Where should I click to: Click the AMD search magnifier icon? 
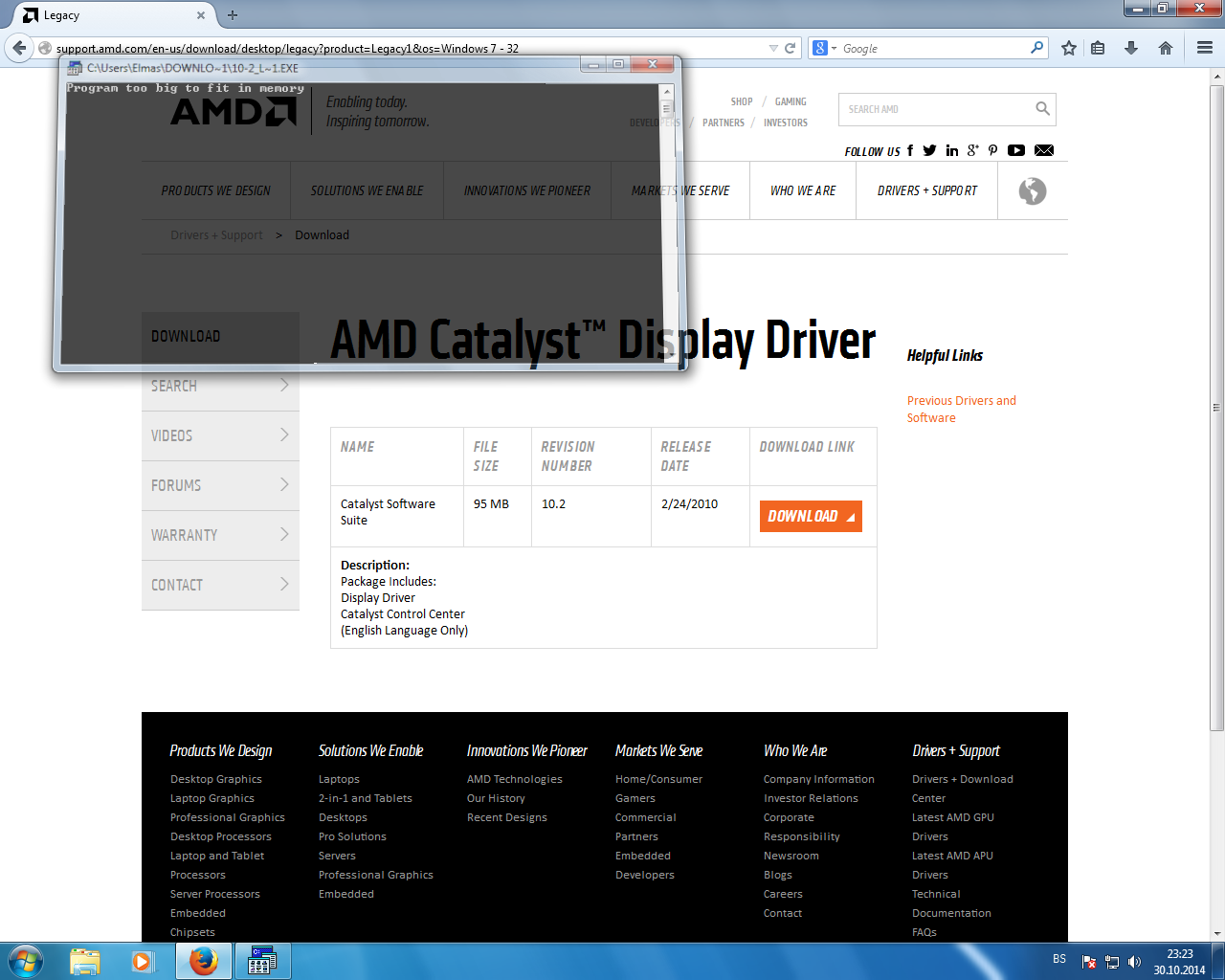(1042, 109)
